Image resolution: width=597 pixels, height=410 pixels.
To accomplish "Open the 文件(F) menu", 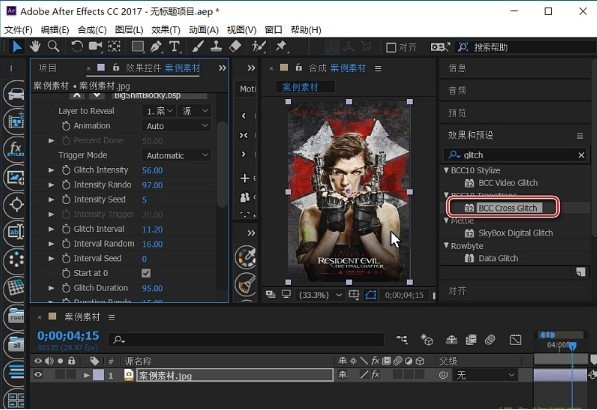I will 18,30.
